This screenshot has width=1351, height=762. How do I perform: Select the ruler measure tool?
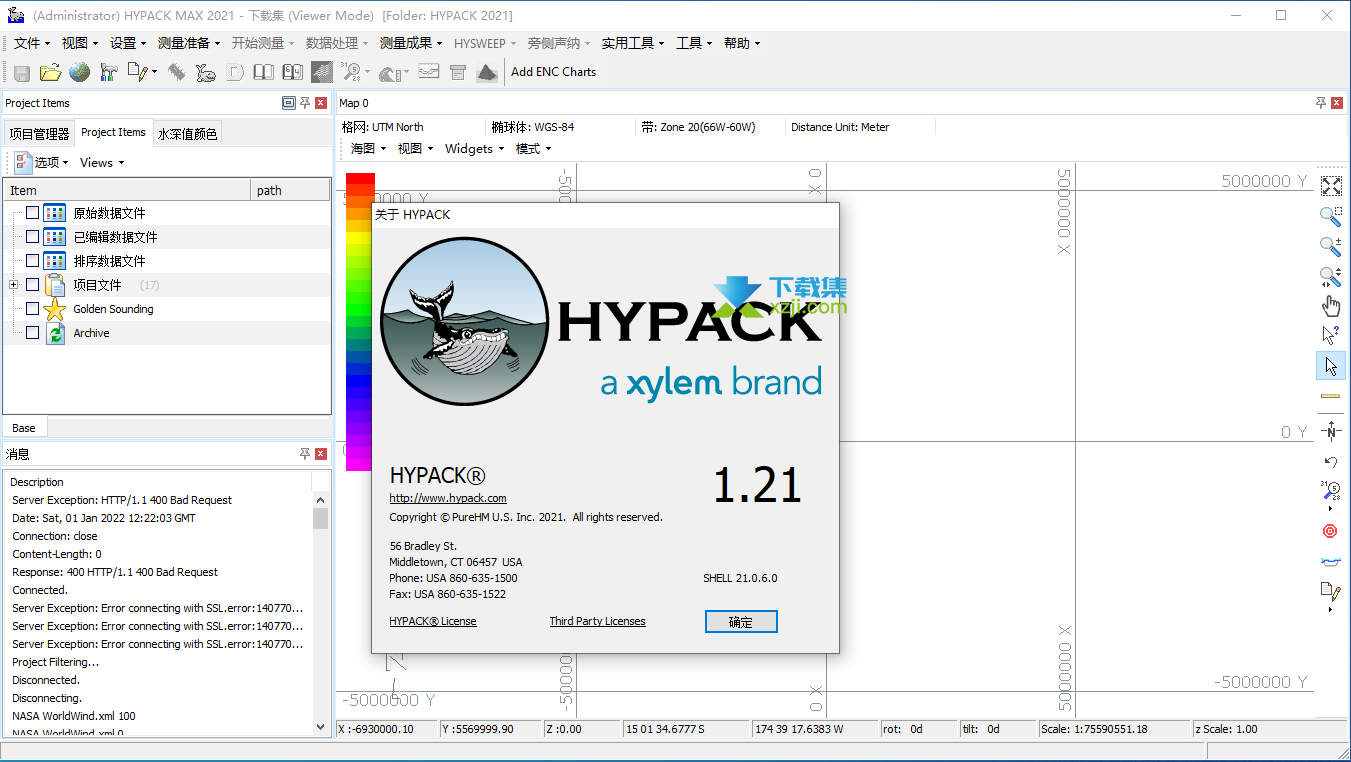1330,396
